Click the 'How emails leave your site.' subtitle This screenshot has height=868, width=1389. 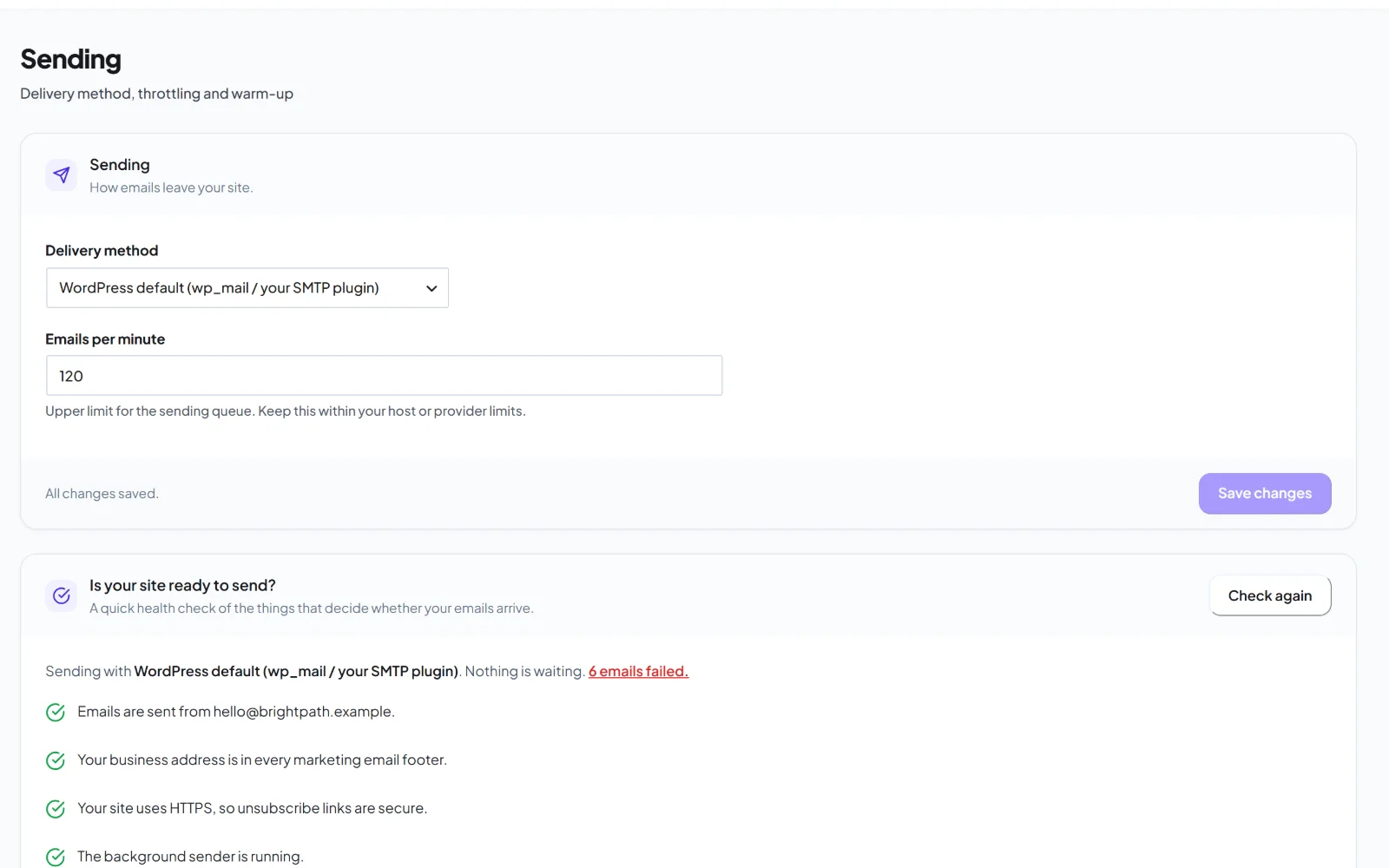[x=171, y=187]
